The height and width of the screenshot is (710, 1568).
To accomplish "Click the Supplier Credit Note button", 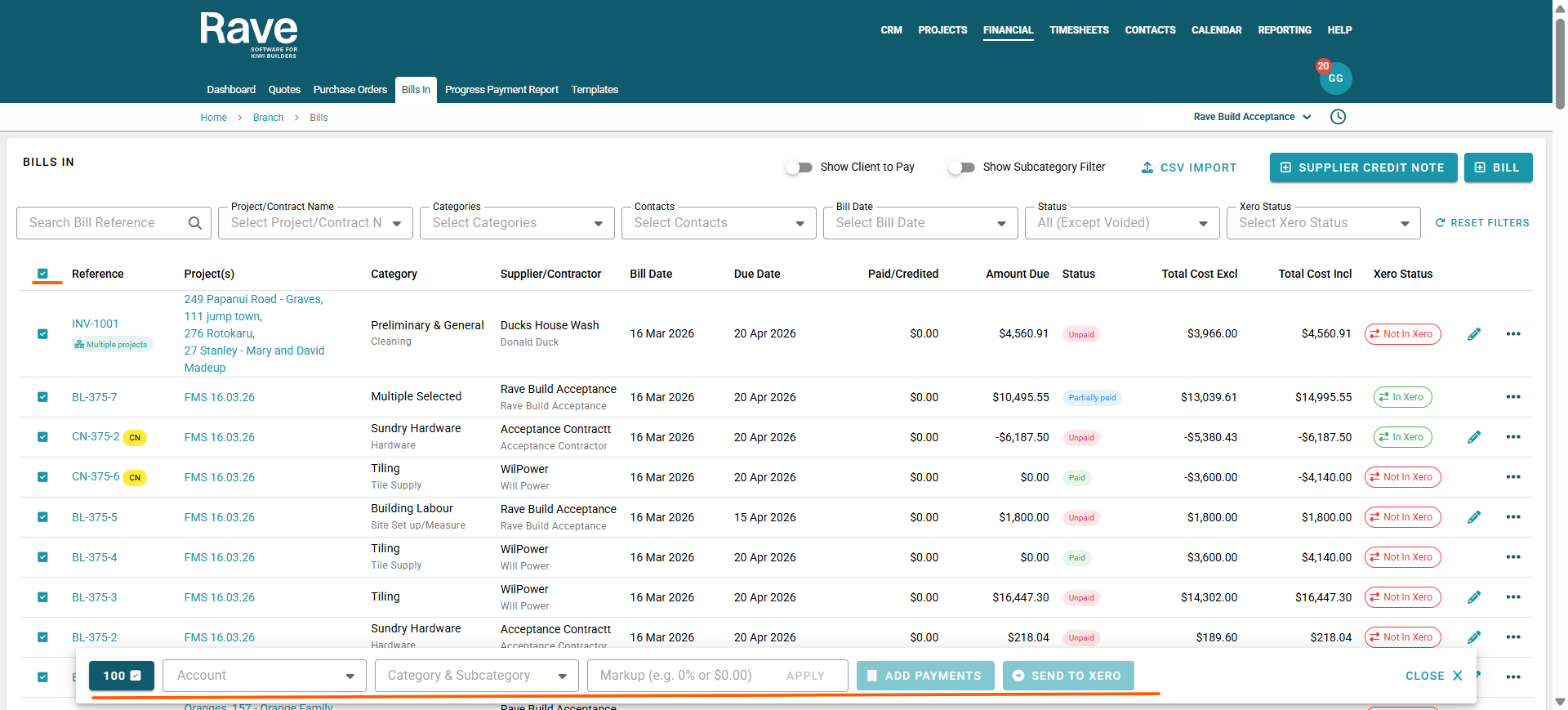I will [x=1362, y=167].
